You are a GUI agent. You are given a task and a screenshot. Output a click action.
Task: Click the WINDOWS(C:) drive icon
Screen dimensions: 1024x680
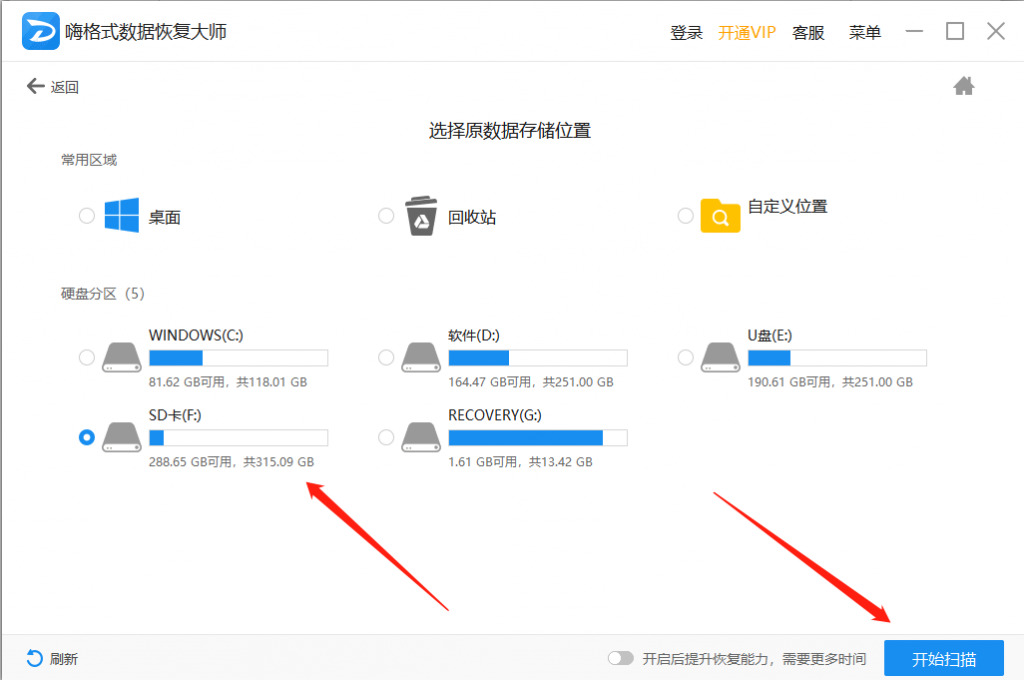click(122, 357)
